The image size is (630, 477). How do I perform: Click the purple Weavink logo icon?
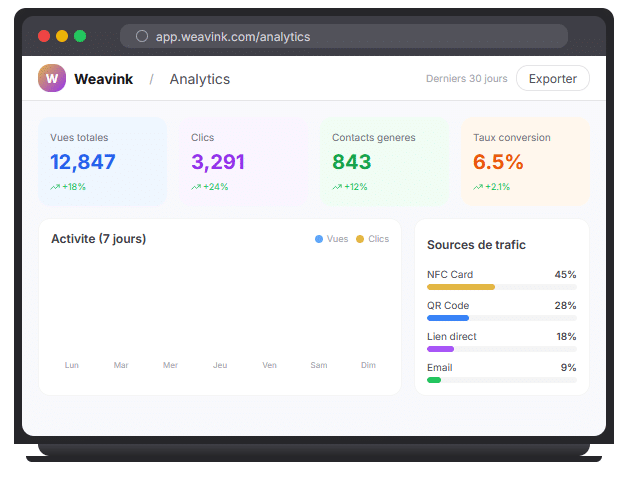pos(52,78)
